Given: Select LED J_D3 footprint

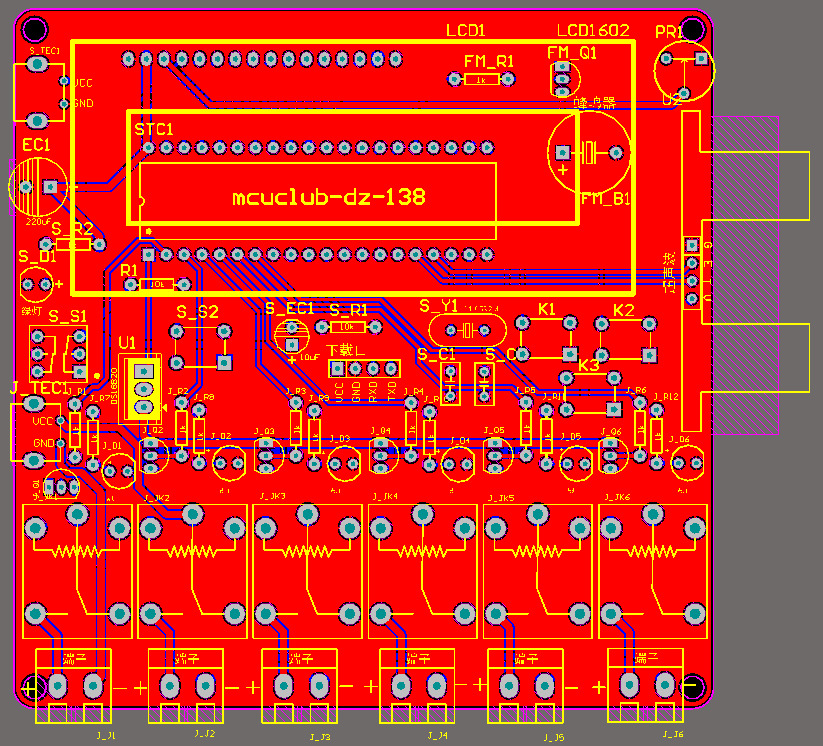Looking at the screenshot, I should click(x=344, y=464).
